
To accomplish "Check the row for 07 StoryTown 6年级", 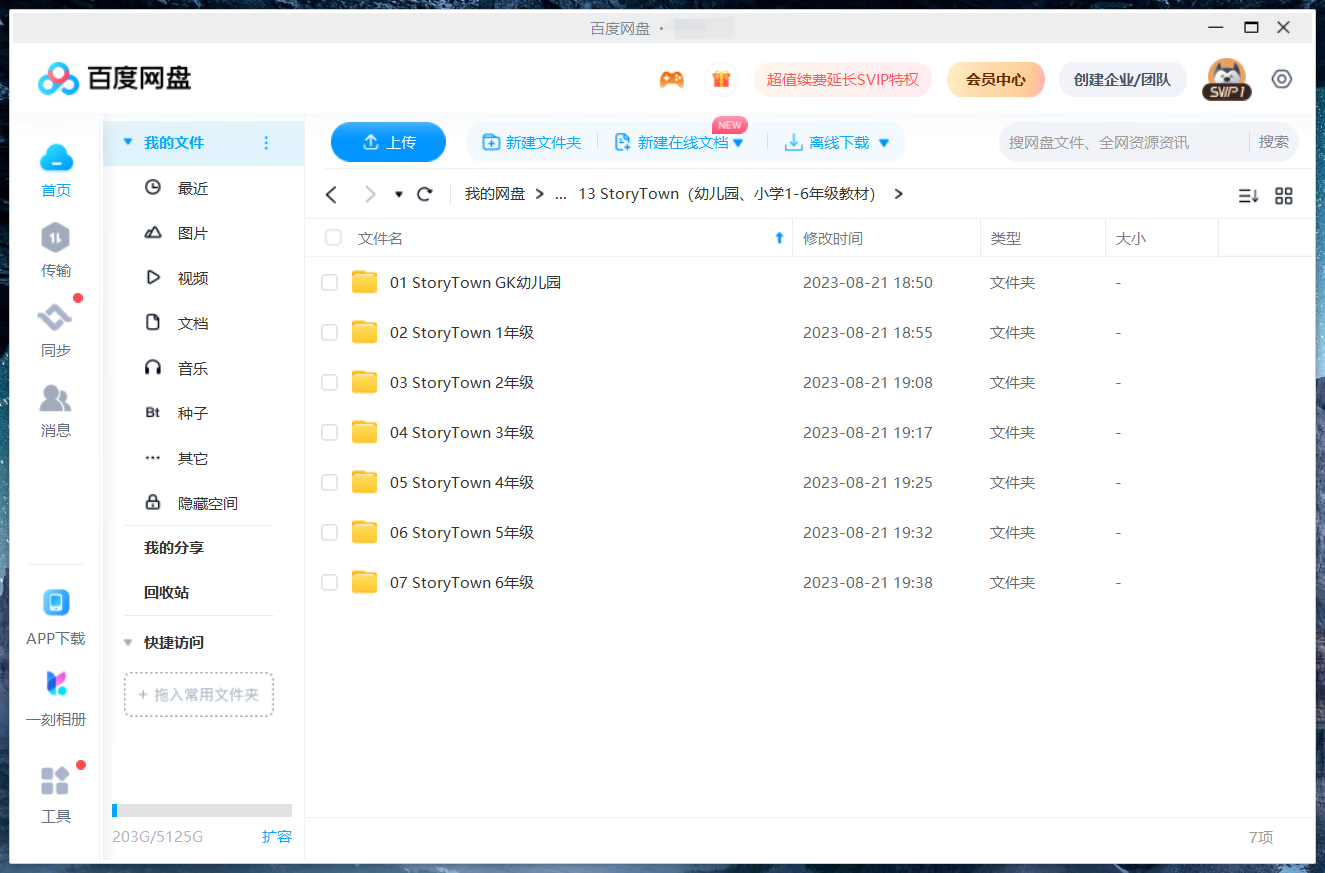I will (x=329, y=582).
